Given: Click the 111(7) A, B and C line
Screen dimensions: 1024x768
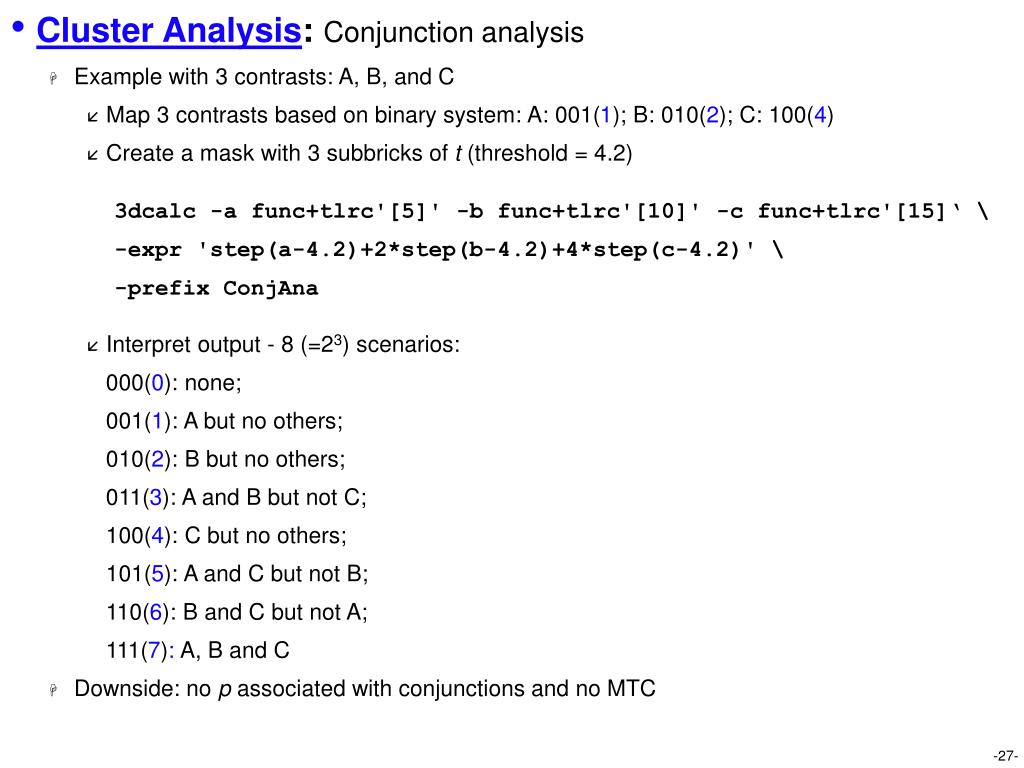Looking at the screenshot, I should pyautogui.click(x=198, y=650).
